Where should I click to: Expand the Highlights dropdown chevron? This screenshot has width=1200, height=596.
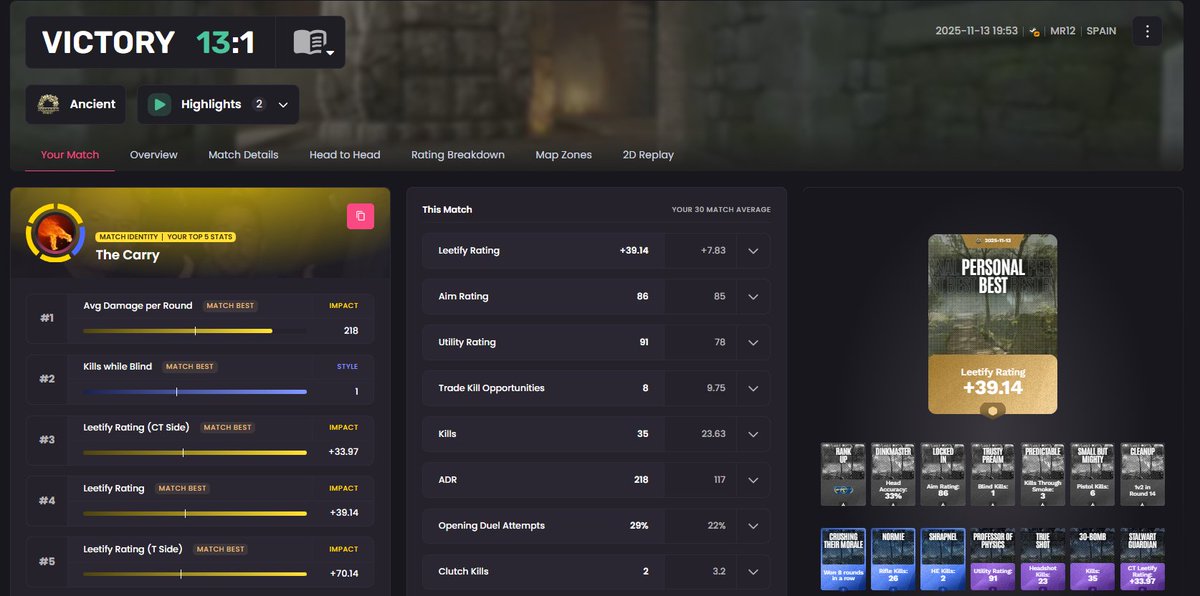coord(283,104)
